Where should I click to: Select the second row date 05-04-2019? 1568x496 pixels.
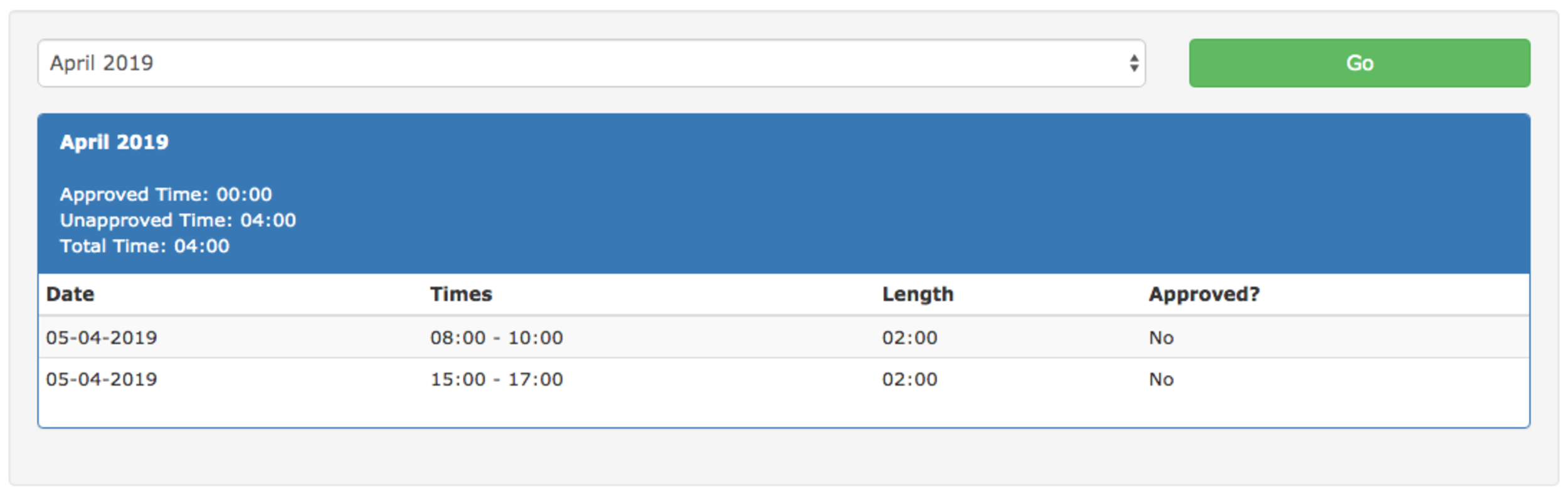pyautogui.click(x=102, y=379)
